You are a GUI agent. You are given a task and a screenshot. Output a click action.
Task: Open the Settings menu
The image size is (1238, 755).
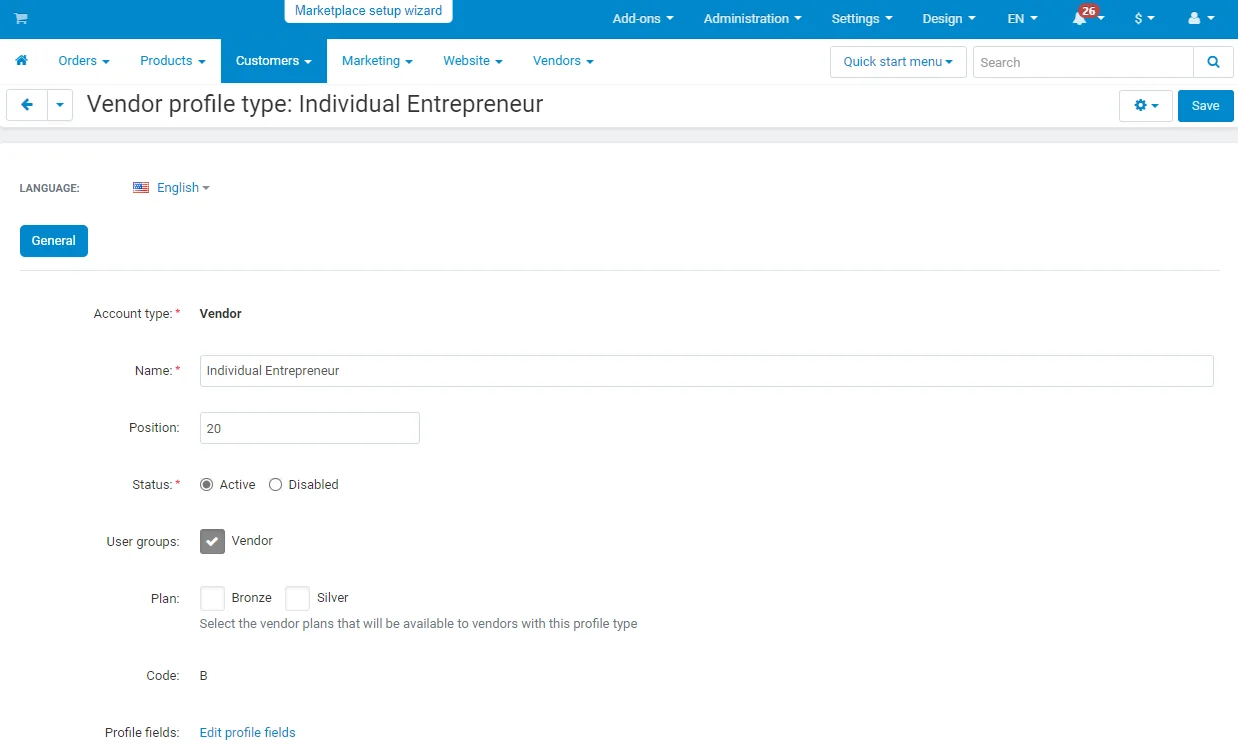[x=862, y=19]
